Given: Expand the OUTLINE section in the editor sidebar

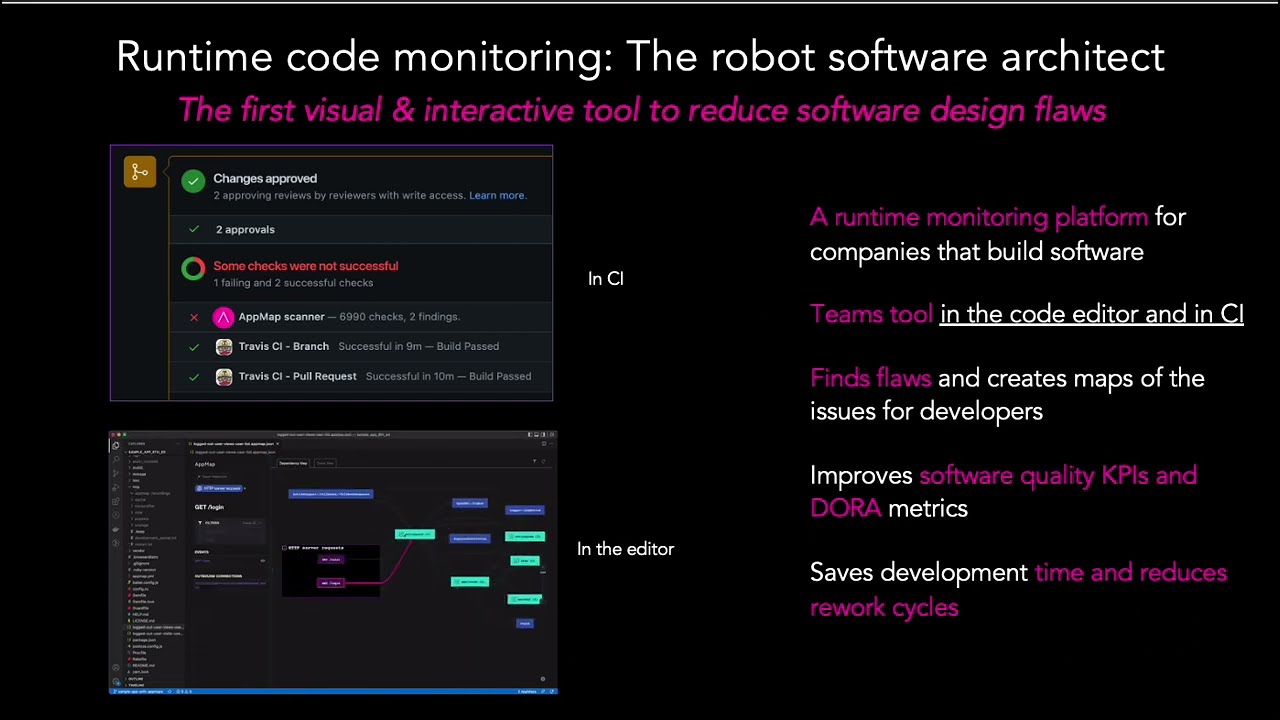Looking at the screenshot, I should (135, 679).
